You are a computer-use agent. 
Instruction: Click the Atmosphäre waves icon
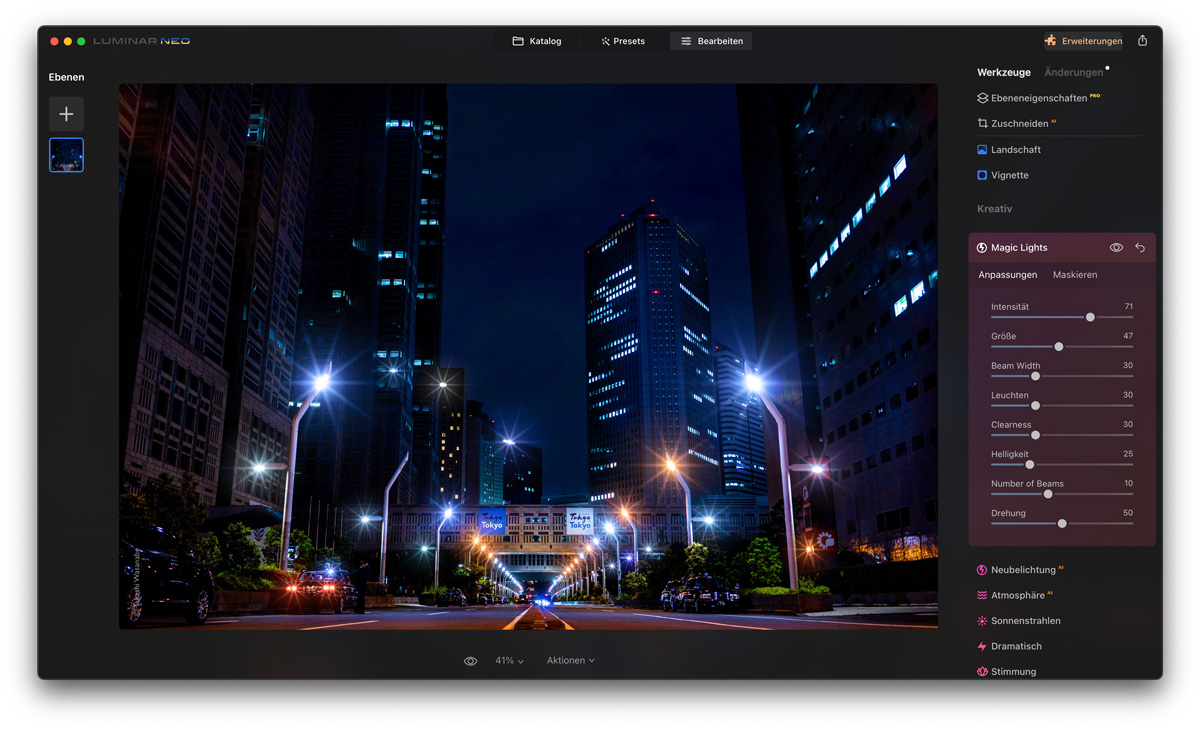click(x=982, y=595)
